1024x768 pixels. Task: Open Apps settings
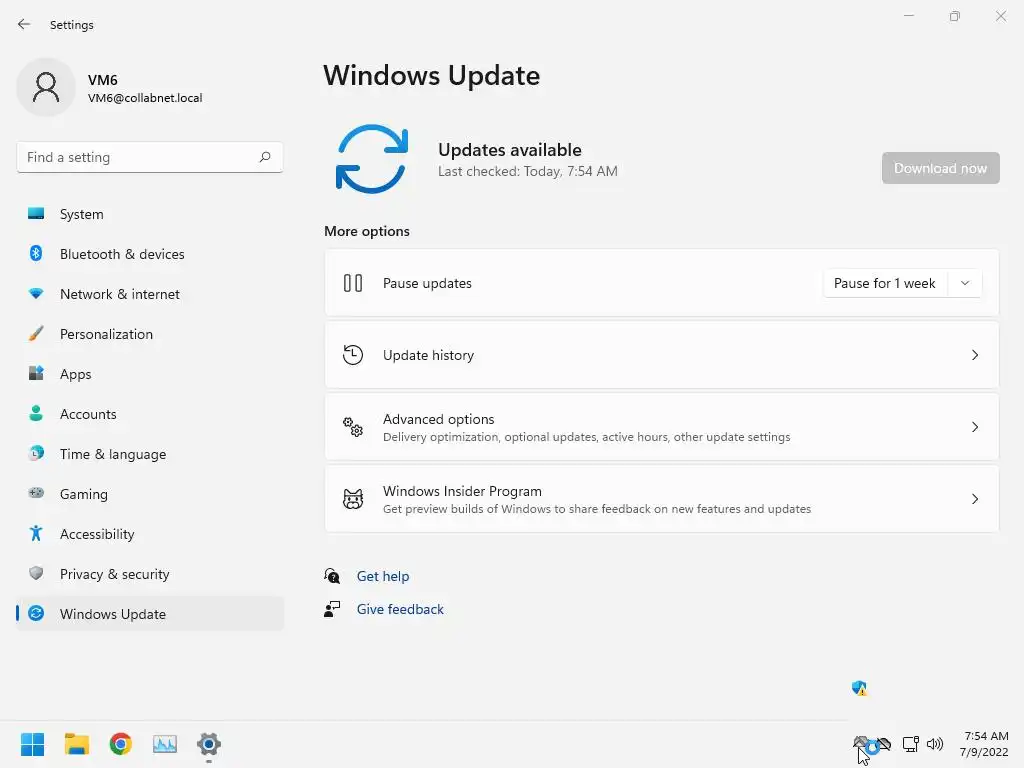(x=150, y=374)
